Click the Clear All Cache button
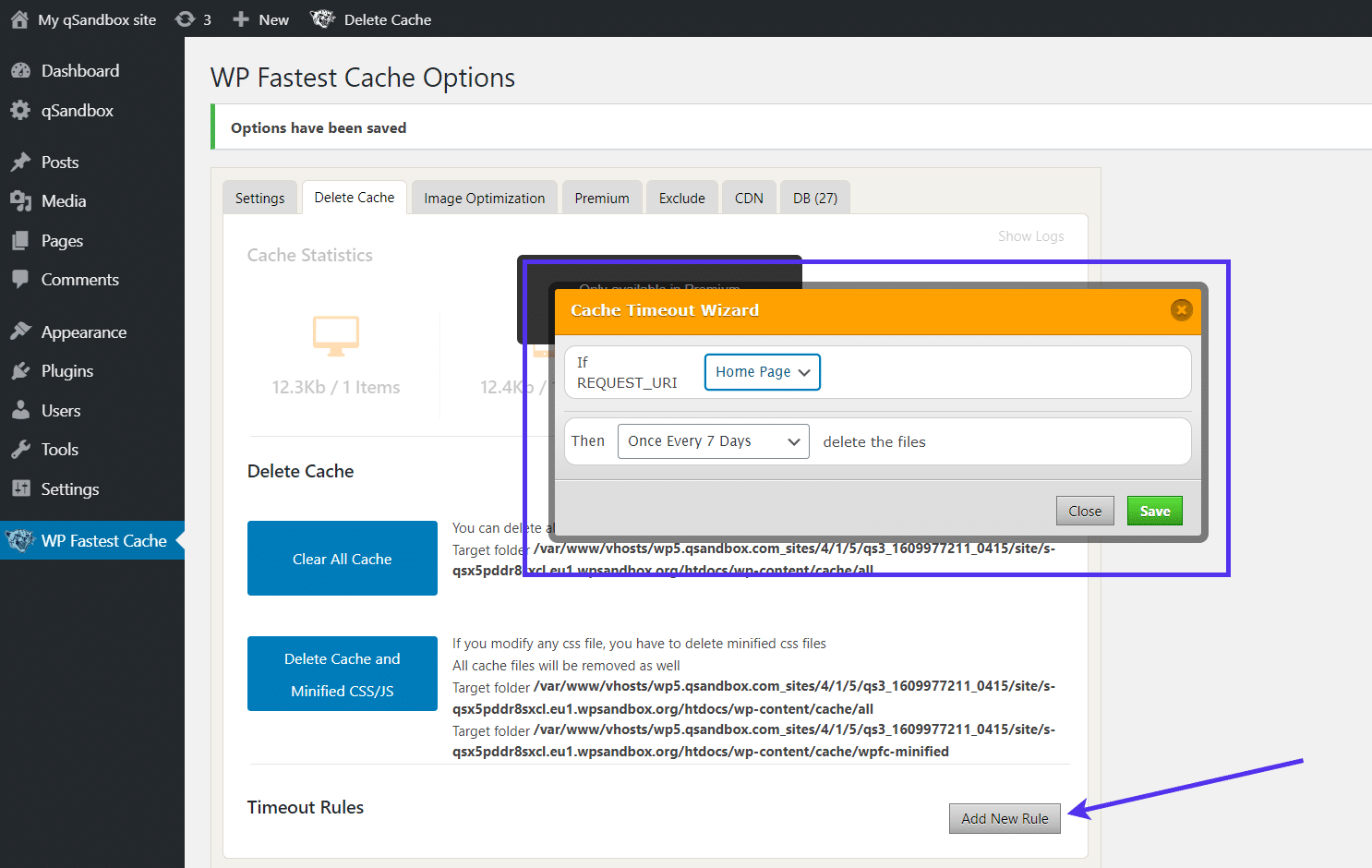 point(342,558)
